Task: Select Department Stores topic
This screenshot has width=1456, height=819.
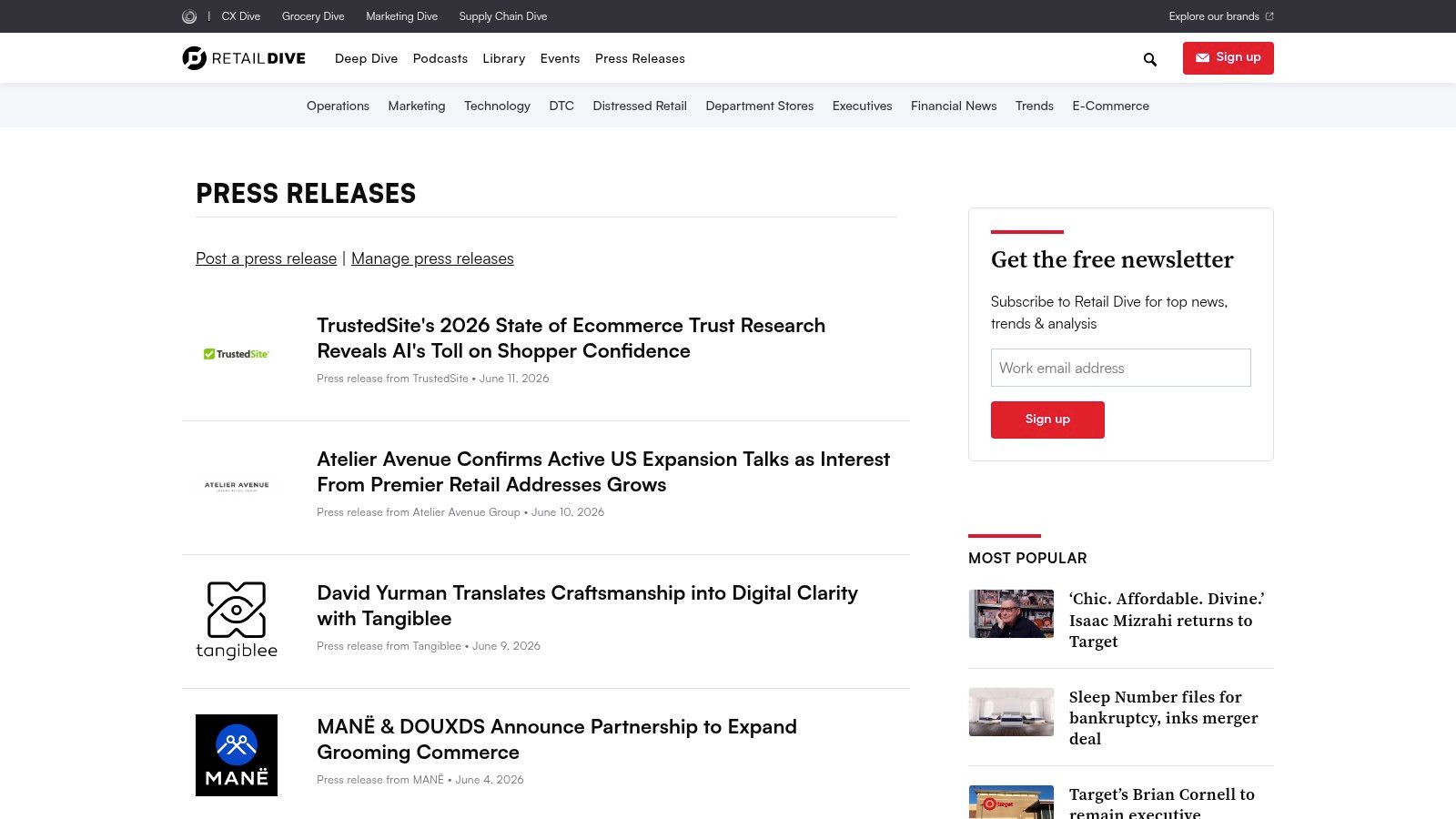Action: coord(760,106)
